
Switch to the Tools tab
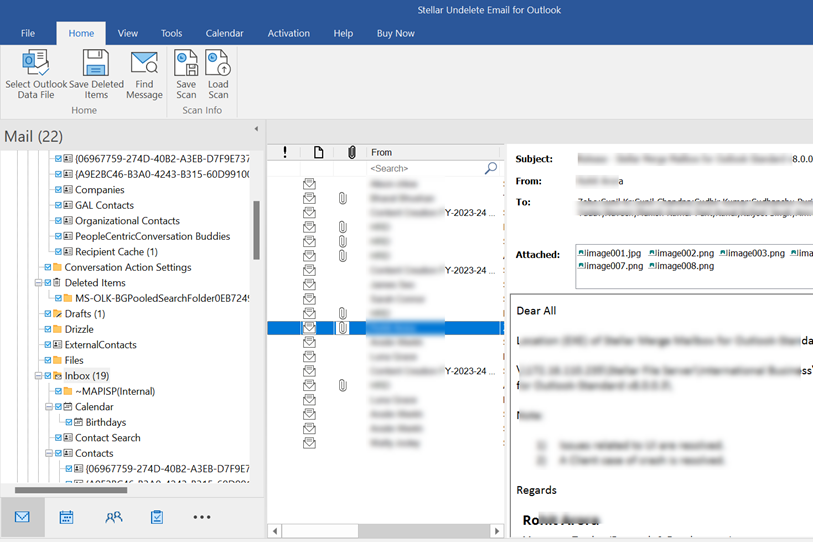point(171,33)
